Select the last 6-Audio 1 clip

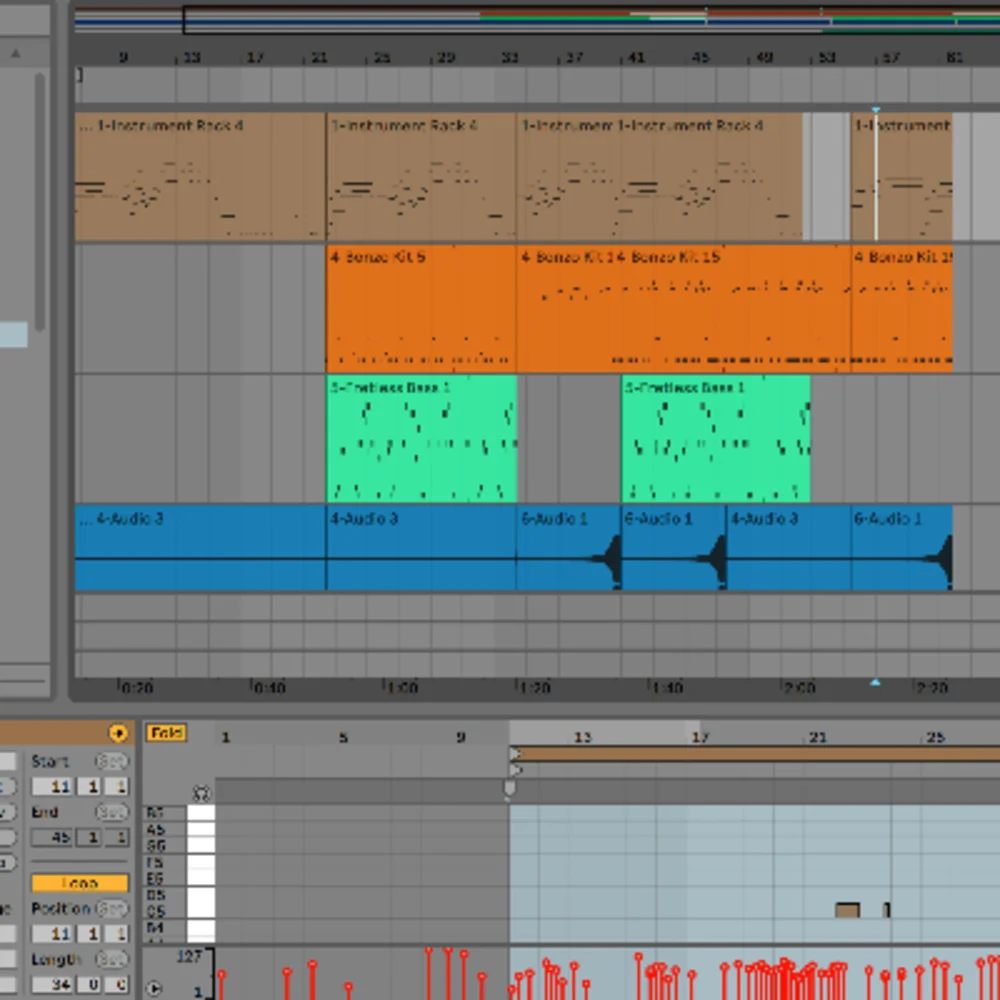click(x=902, y=548)
